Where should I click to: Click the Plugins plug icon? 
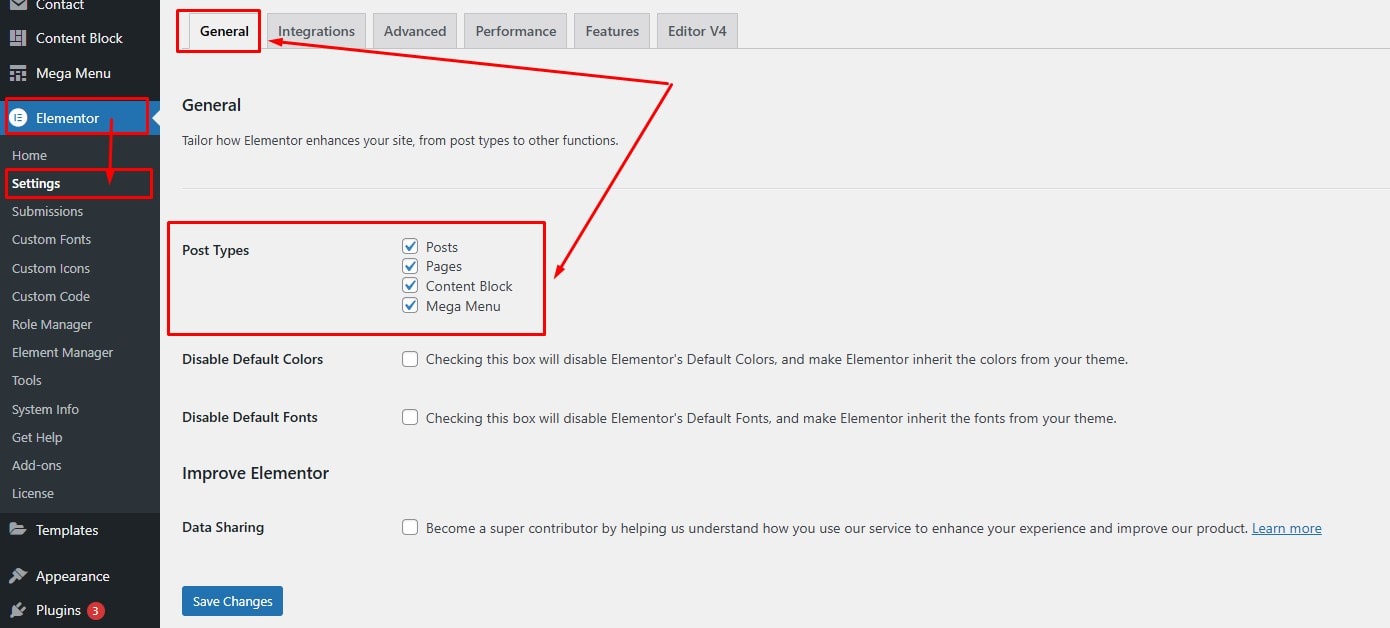click(18, 610)
